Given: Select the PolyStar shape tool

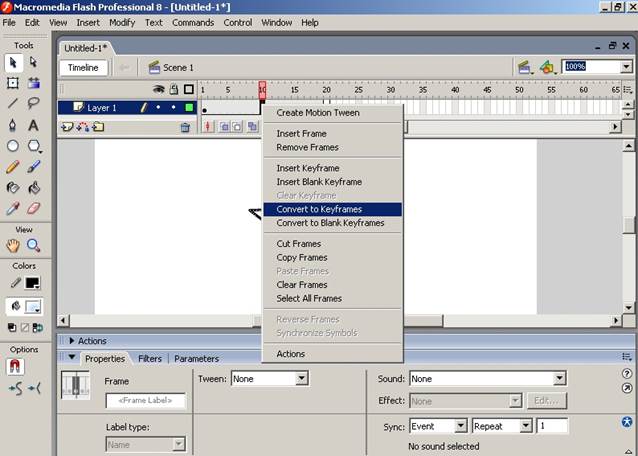Looking at the screenshot, I should point(34,146).
